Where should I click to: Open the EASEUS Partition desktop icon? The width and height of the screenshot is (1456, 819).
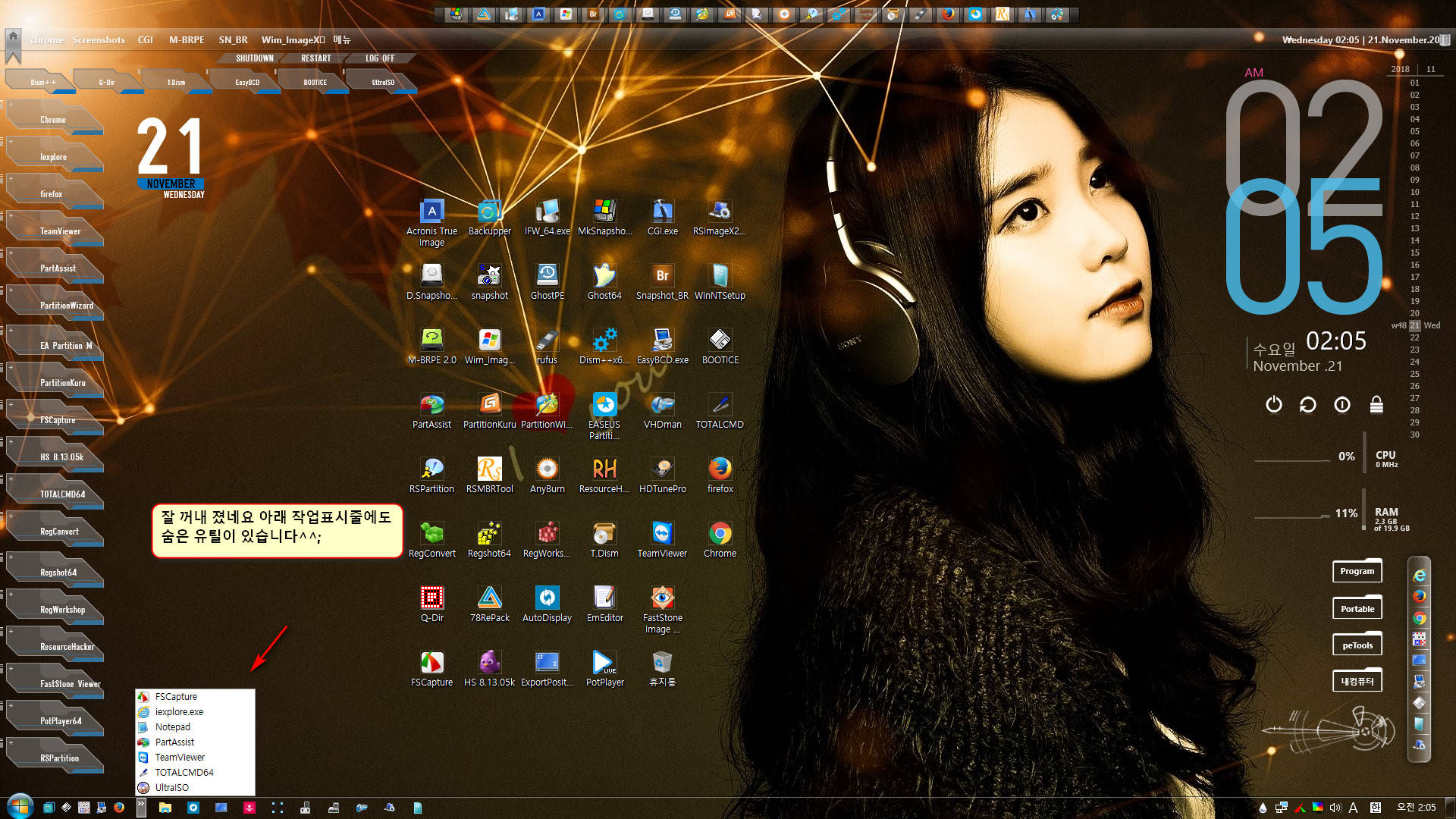tap(604, 416)
